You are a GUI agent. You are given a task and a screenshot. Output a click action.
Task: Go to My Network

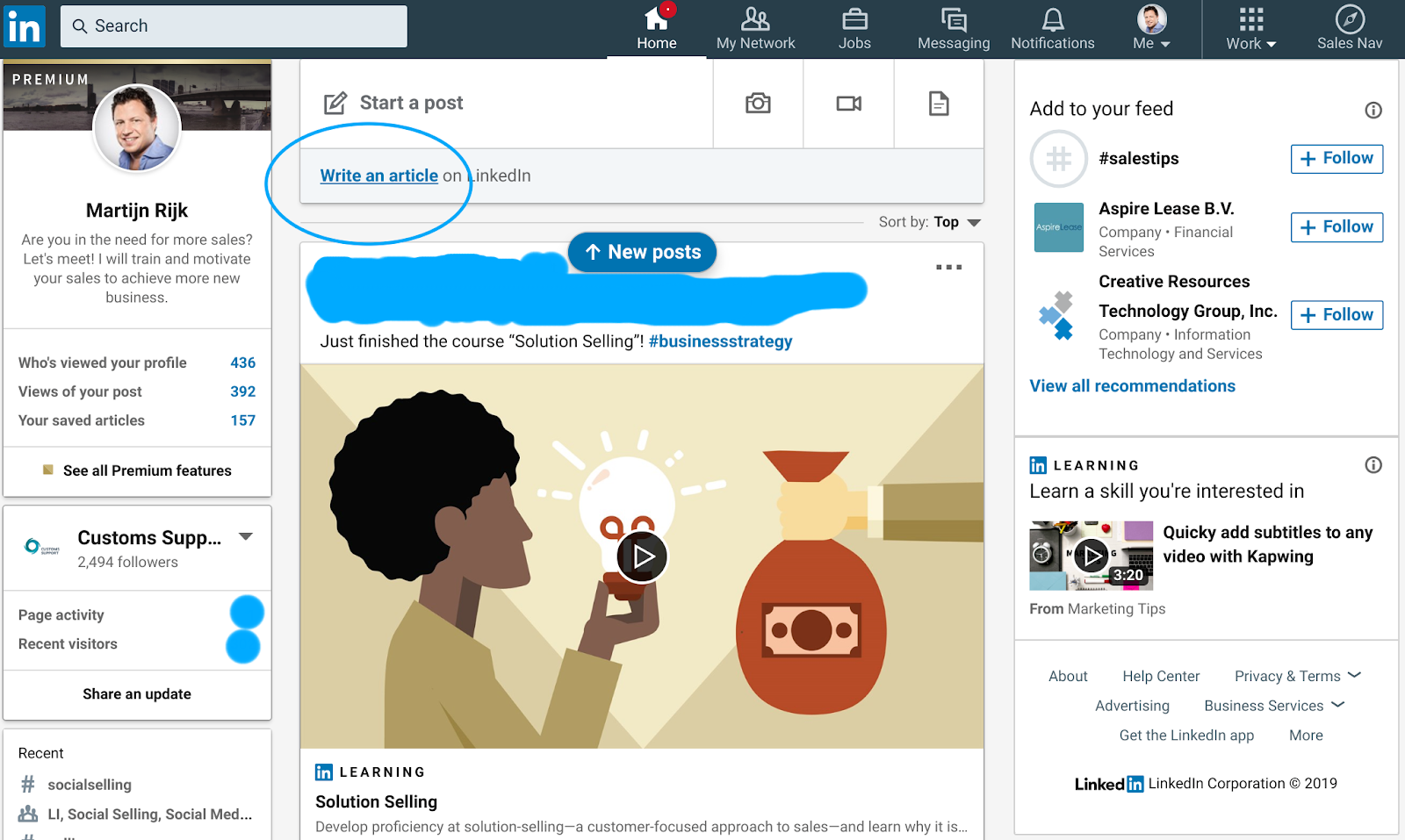pos(755,29)
